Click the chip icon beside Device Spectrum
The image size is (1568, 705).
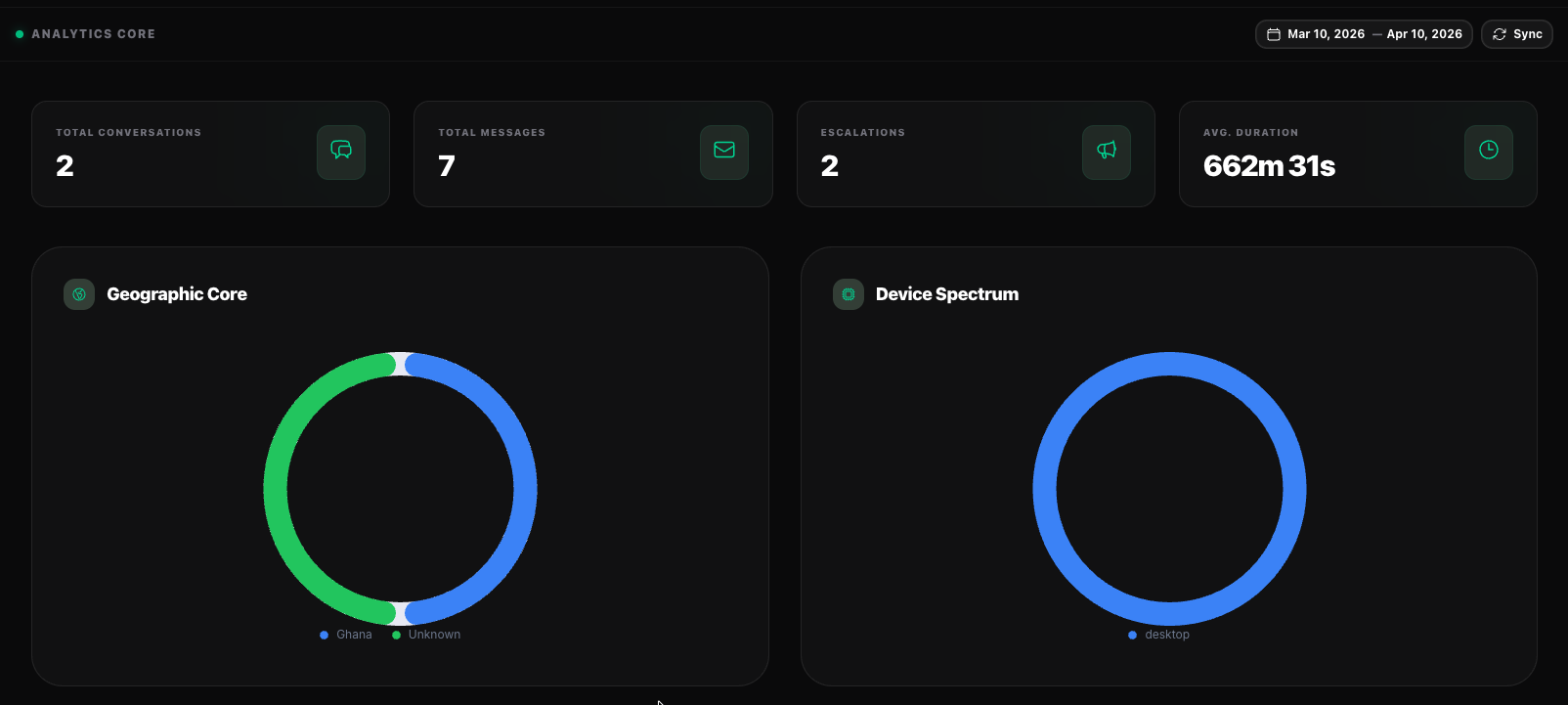[x=849, y=294]
